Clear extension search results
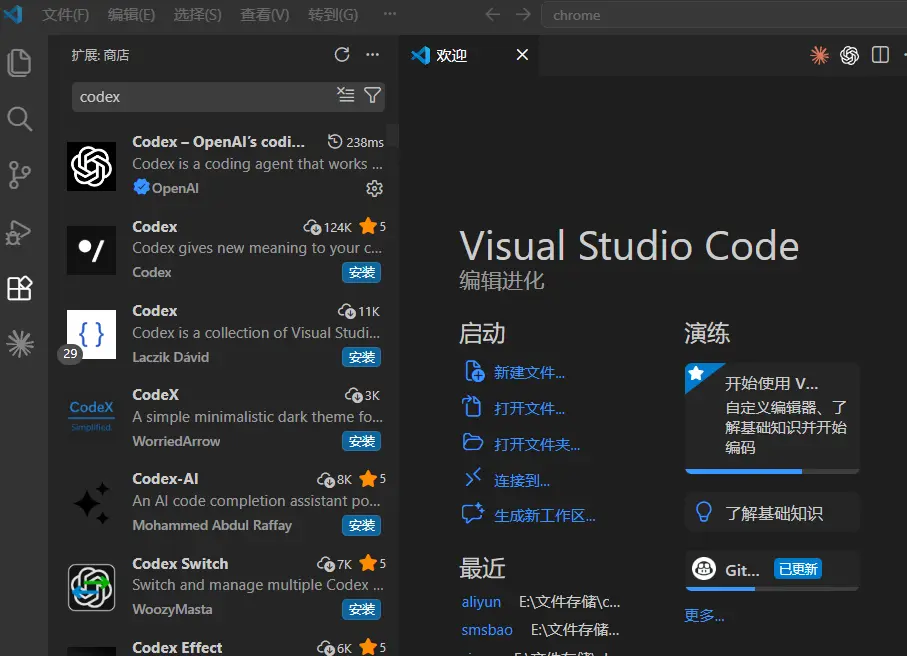This screenshot has width=907, height=656. pyautogui.click(x=346, y=95)
